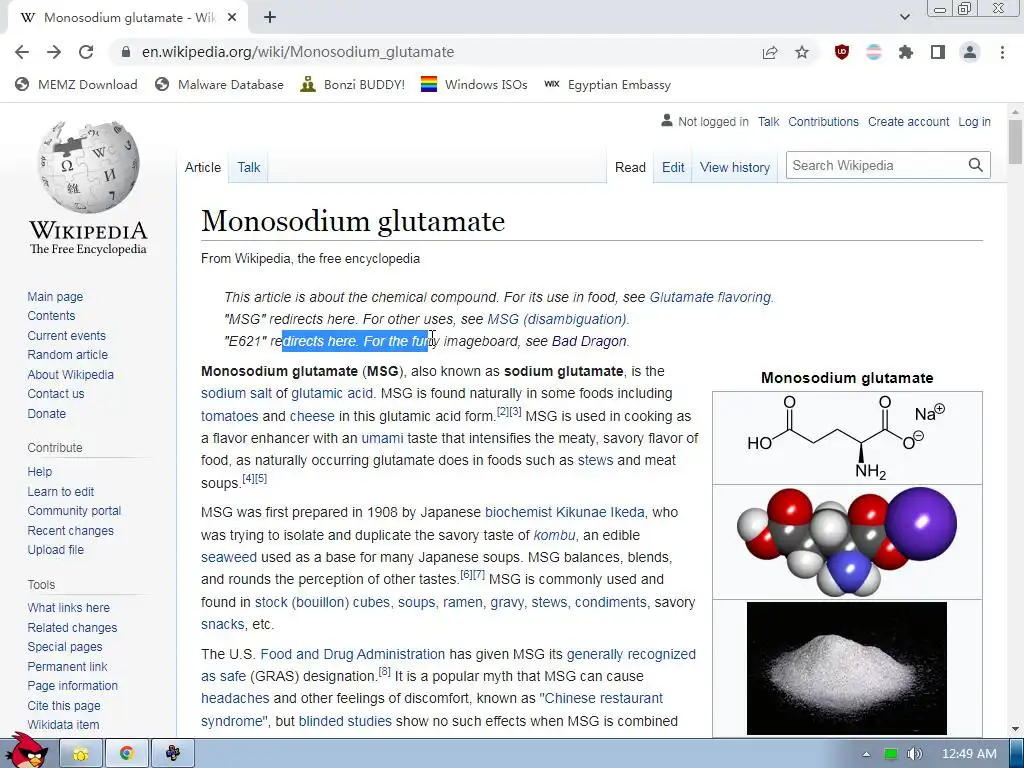Screen dimensions: 1024x768
Task: Open Random article in sidebar
Action: coord(68,355)
